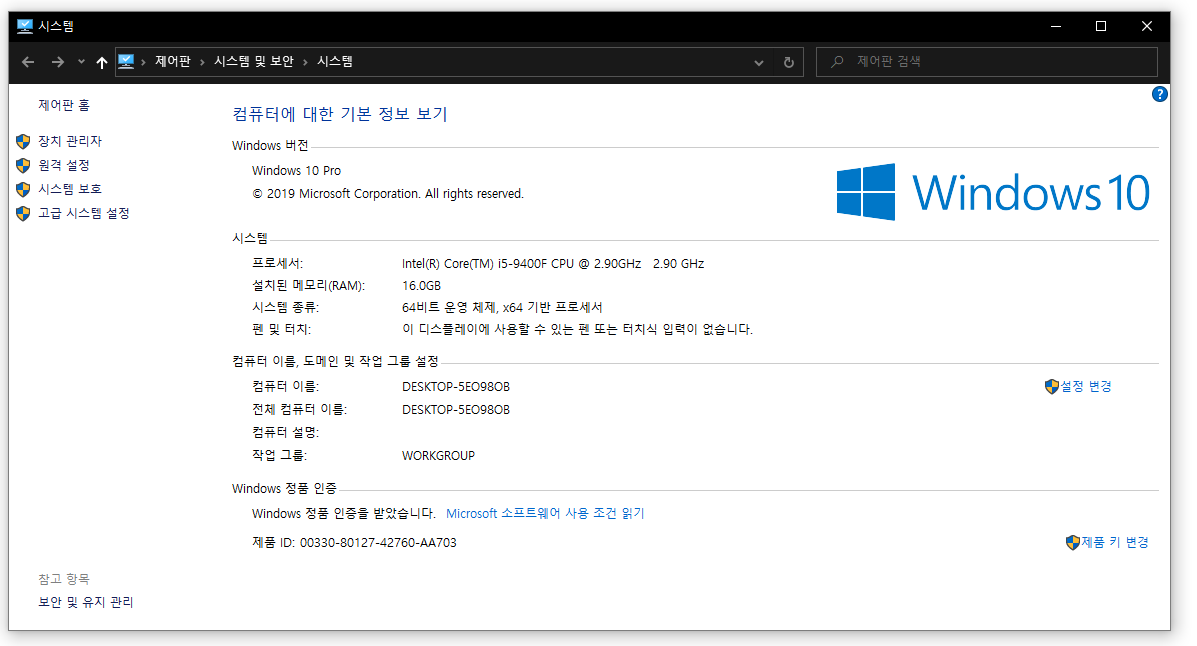Click shield icon beside 고급 시스템 설정
Viewport: 1197px width, 646px height.
click(23, 213)
